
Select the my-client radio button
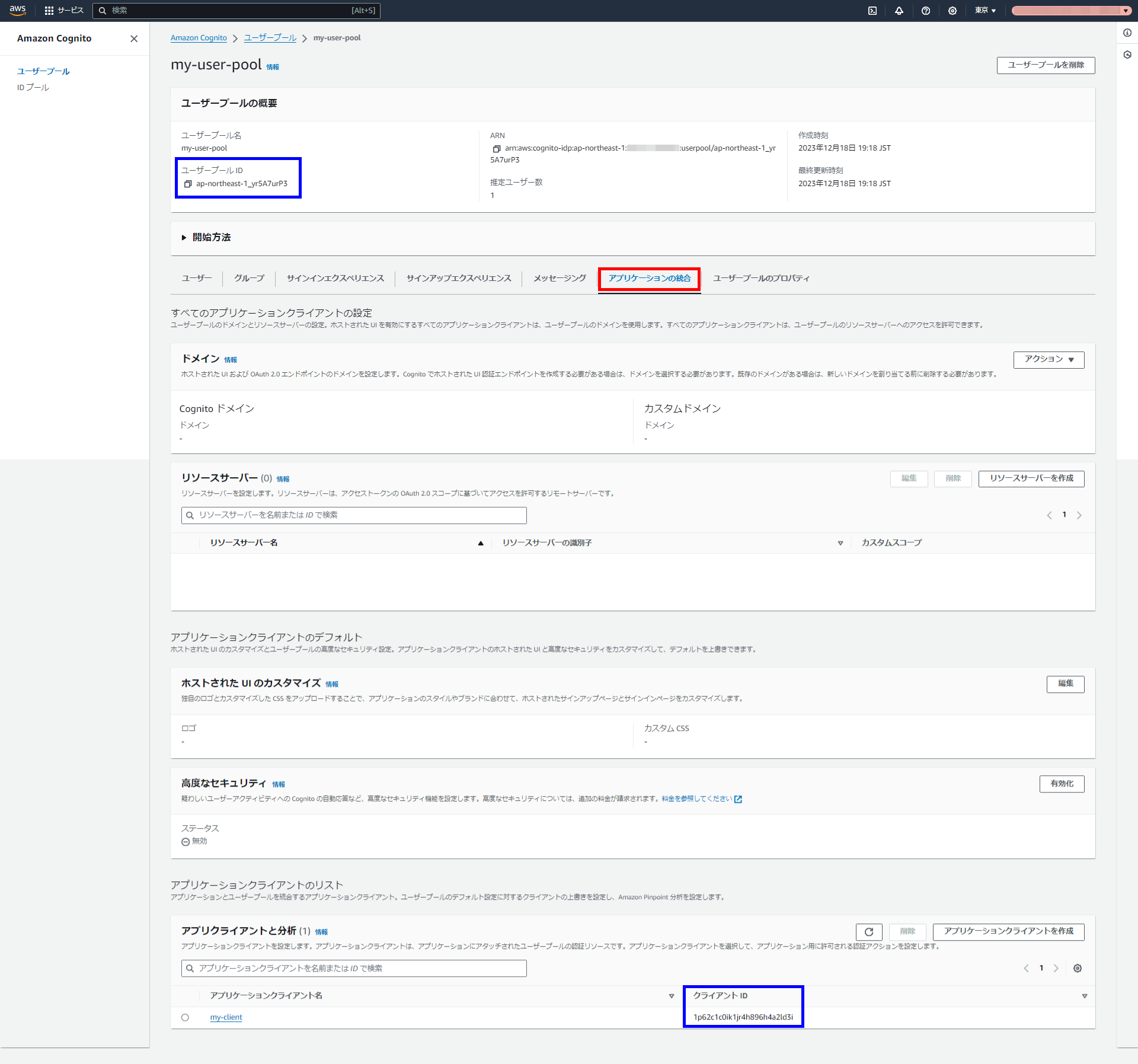click(x=186, y=1017)
